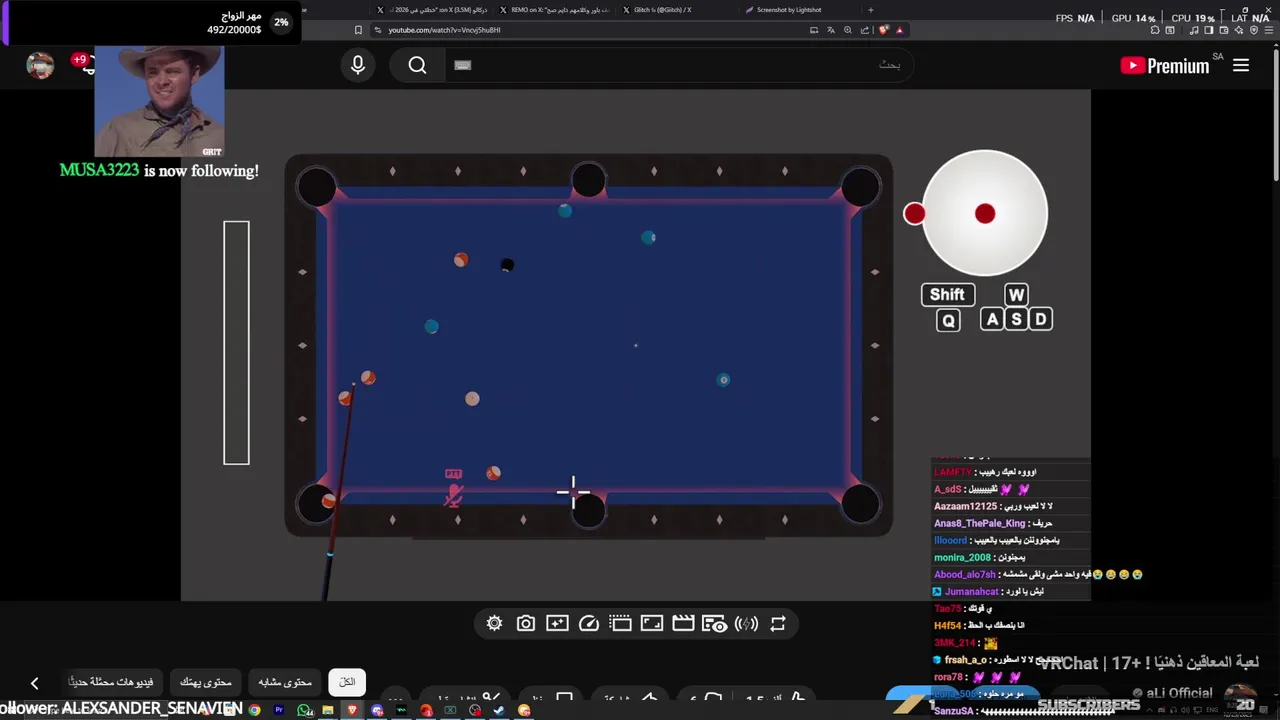
Task: Click the chips left chevron arrow
Action: (x=34, y=683)
